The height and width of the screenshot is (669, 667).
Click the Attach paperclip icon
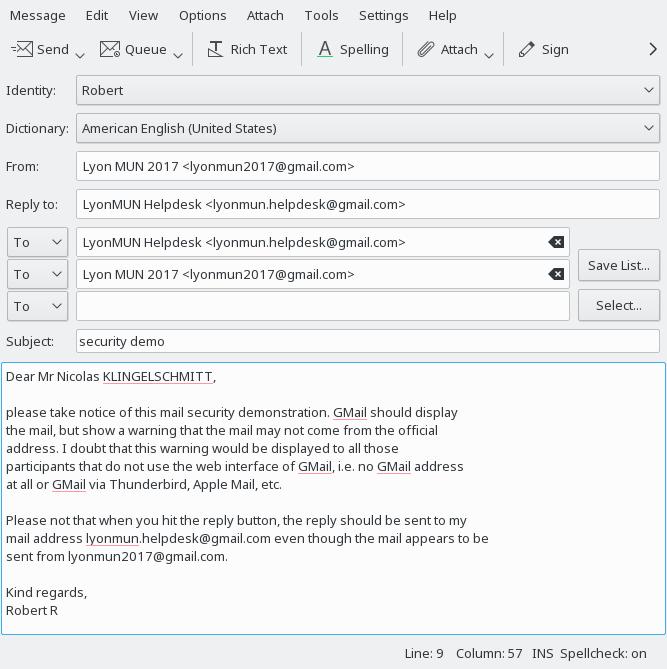click(425, 49)
